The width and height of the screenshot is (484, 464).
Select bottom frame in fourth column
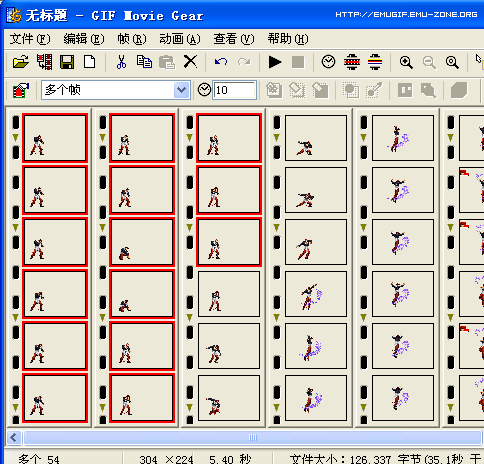(x=316, y=398)
